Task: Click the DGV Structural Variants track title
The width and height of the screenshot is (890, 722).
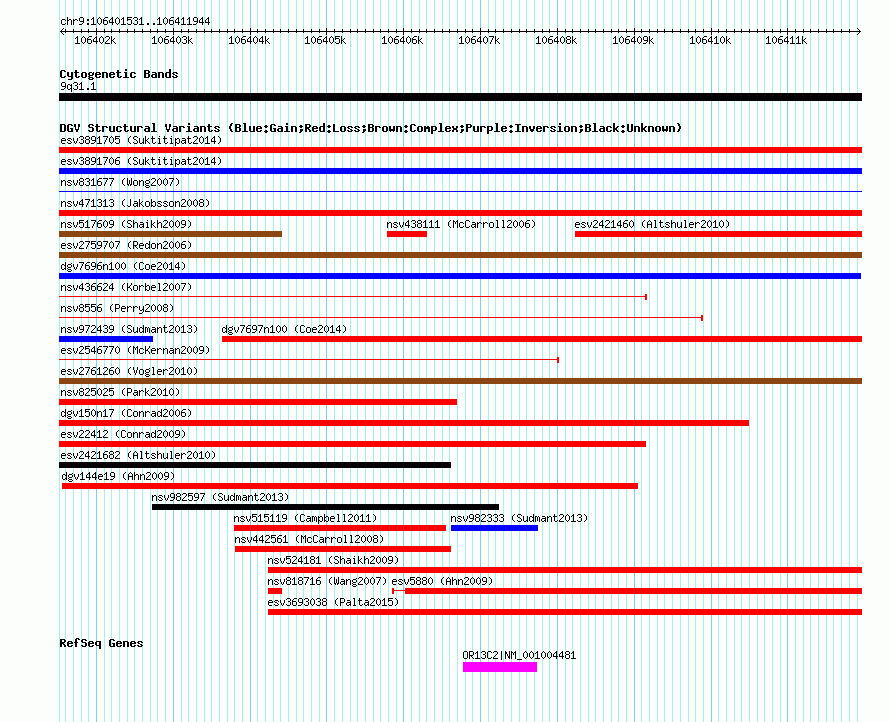Action: point(371,128)
